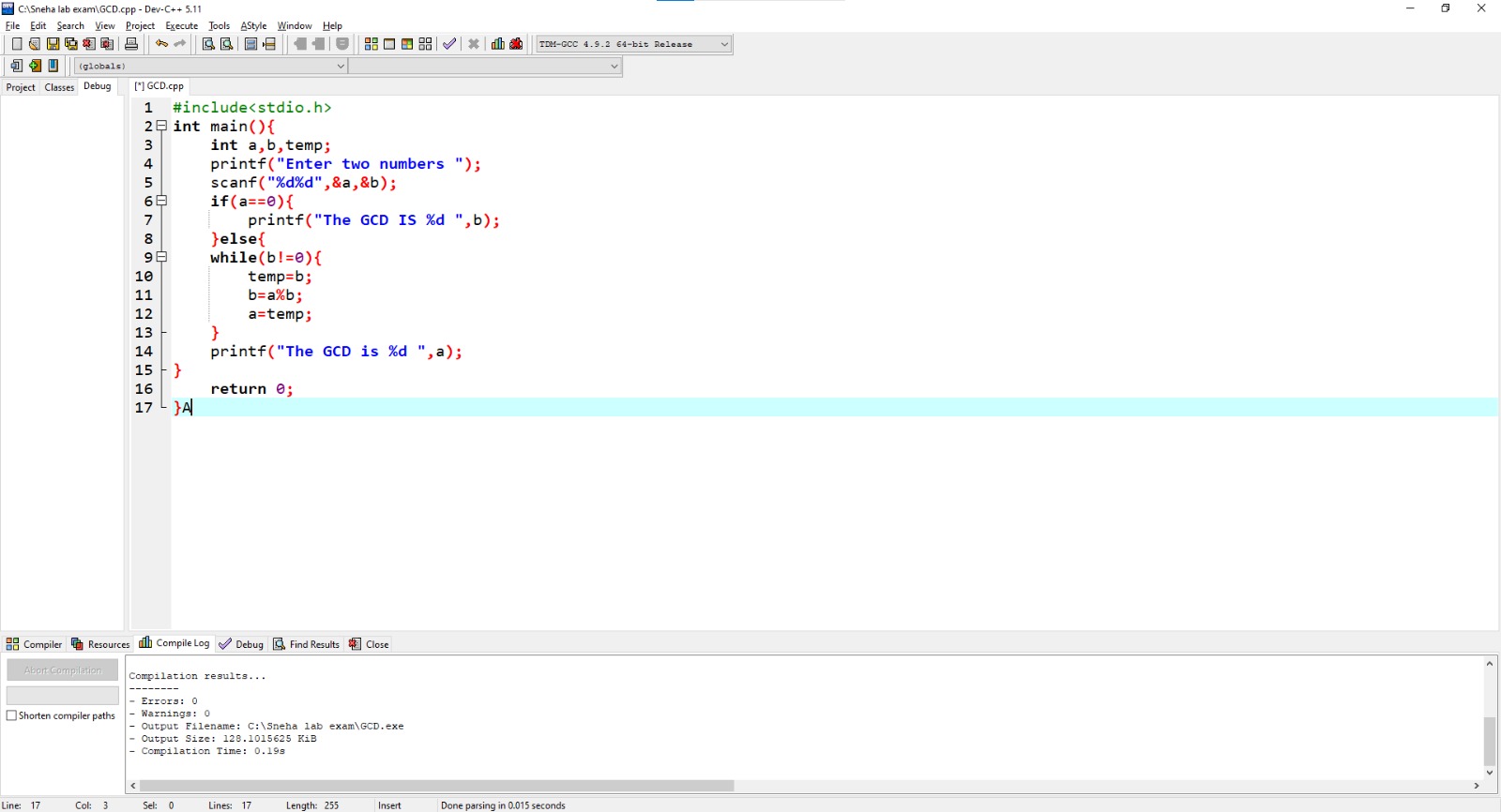Enable Shorten compiler paths checkbox
The width and height of the screenshot is (1501, 812).
[12, 715]
